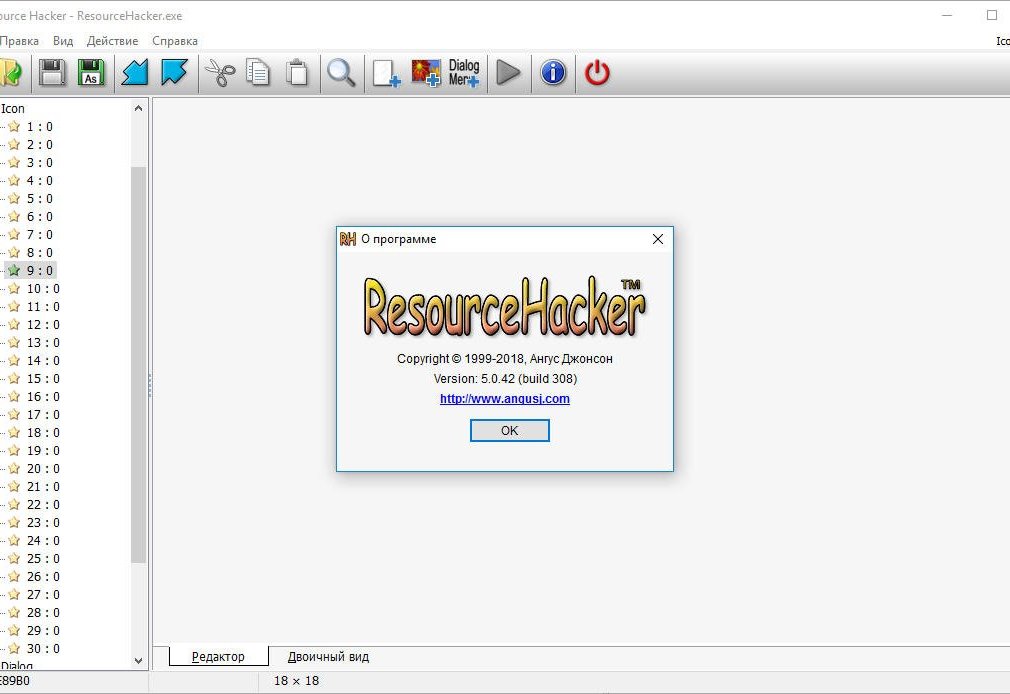1010x694 pixels.
Task: Select tree row "4 : 0"
Action: tap(39, 181)
